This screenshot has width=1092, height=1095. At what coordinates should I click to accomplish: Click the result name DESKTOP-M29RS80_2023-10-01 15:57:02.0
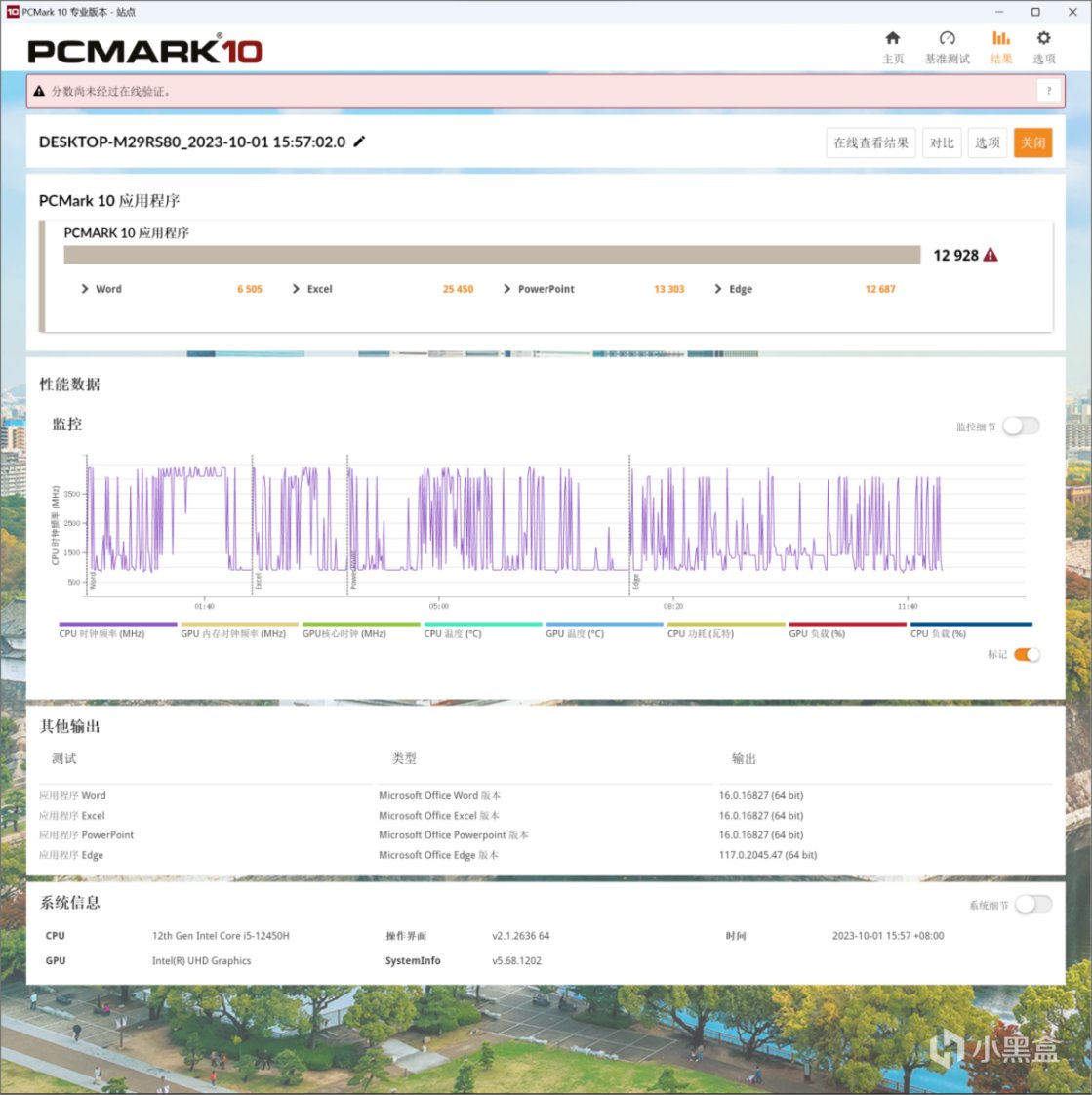click(192, 142)
